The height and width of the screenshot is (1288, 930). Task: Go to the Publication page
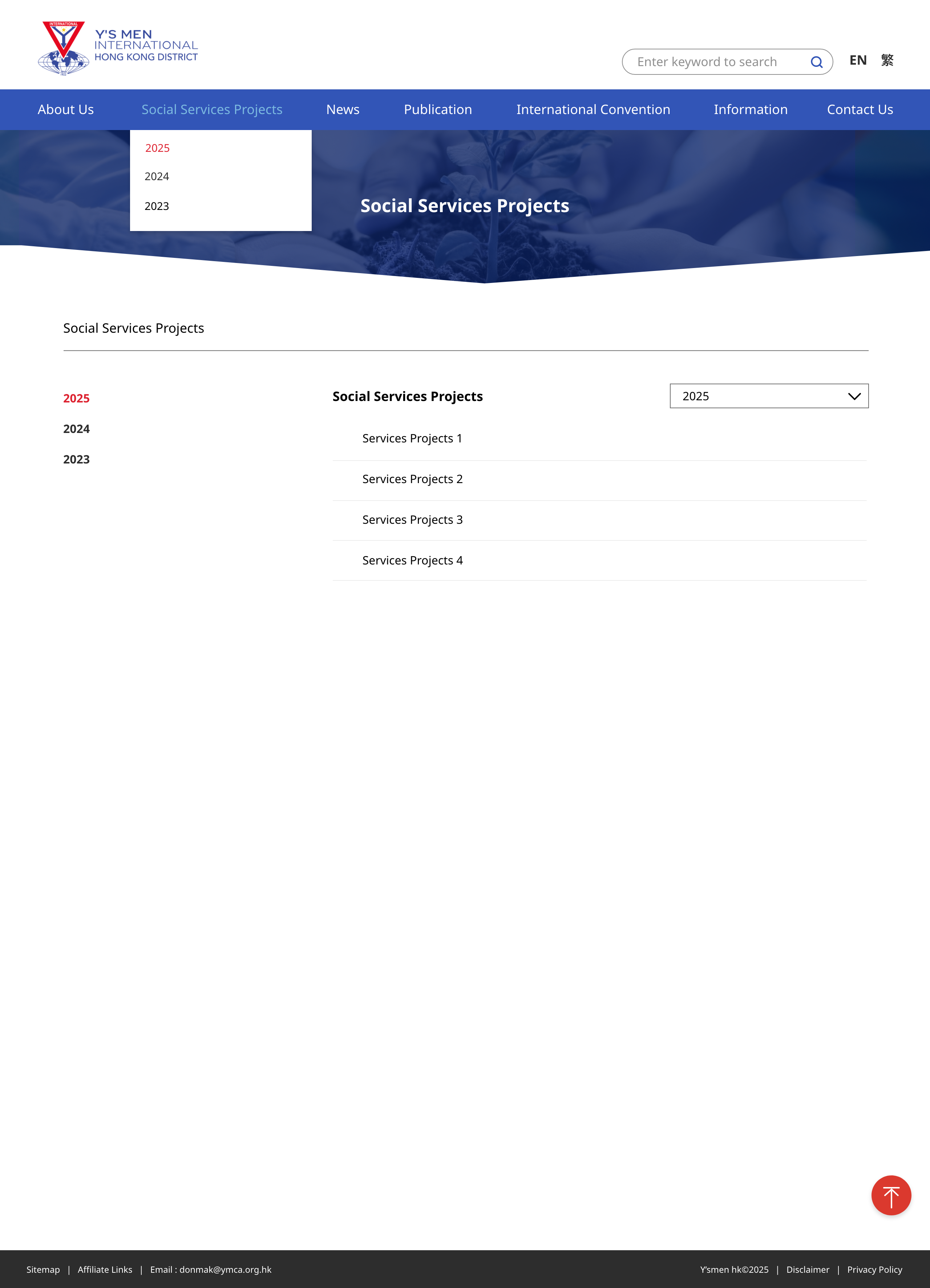click(x=437, y=110)
